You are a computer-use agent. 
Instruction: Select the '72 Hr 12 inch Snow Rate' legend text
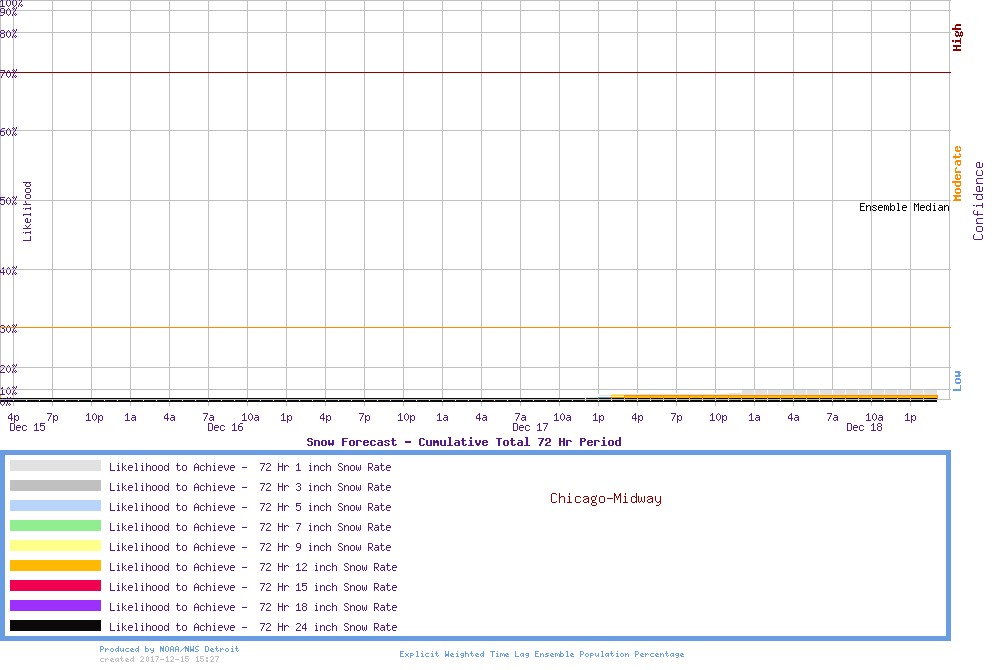click(328, 567)
